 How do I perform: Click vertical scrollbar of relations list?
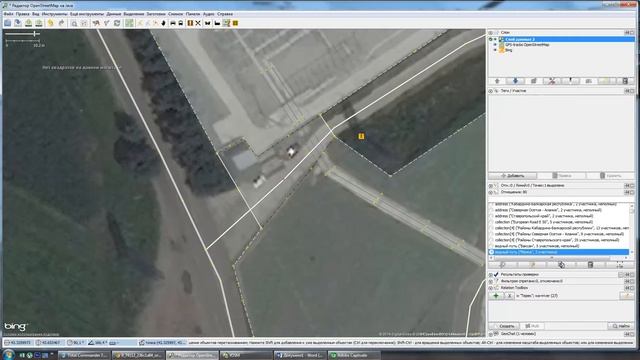pyautogui.click(x=632, y=229)
